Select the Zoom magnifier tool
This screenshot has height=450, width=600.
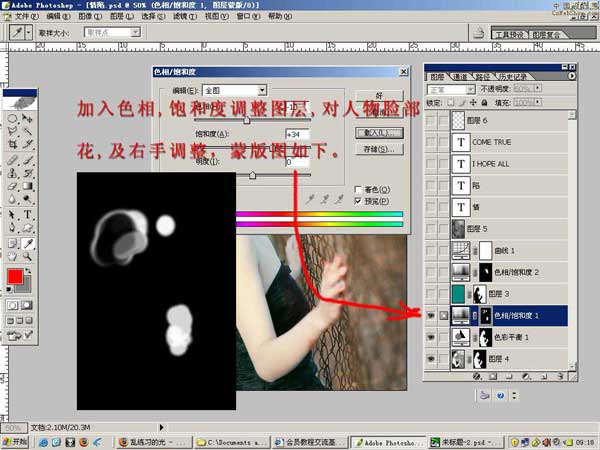27,256
